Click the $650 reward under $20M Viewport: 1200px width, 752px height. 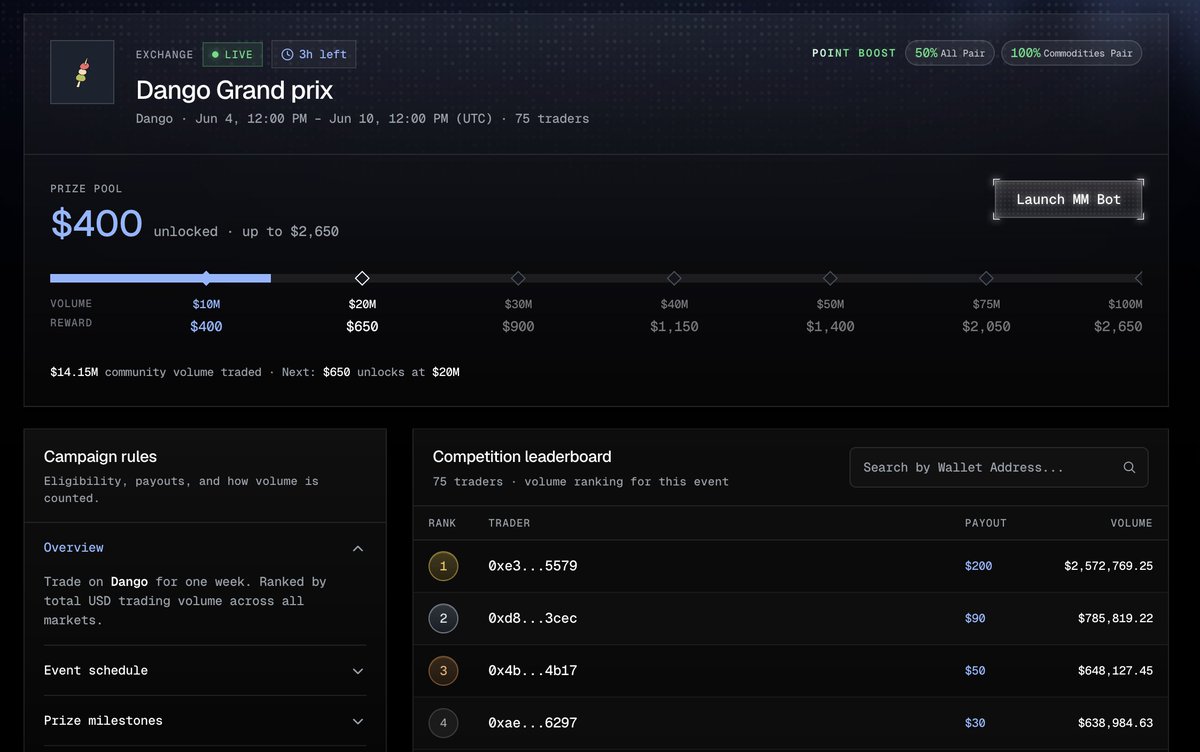click(x=362, y=326)
